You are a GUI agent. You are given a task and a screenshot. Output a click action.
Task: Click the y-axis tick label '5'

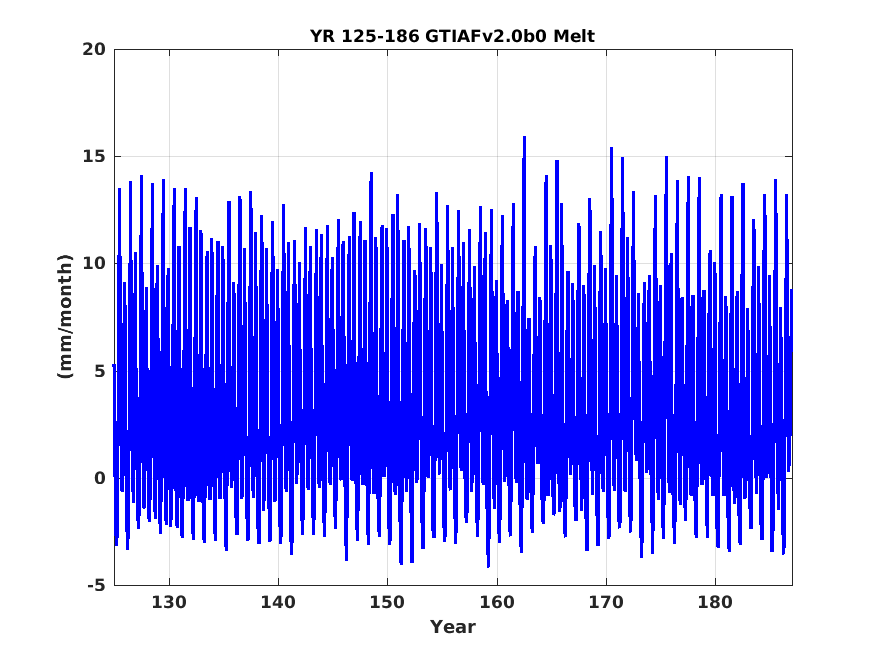tap(100, 371)
